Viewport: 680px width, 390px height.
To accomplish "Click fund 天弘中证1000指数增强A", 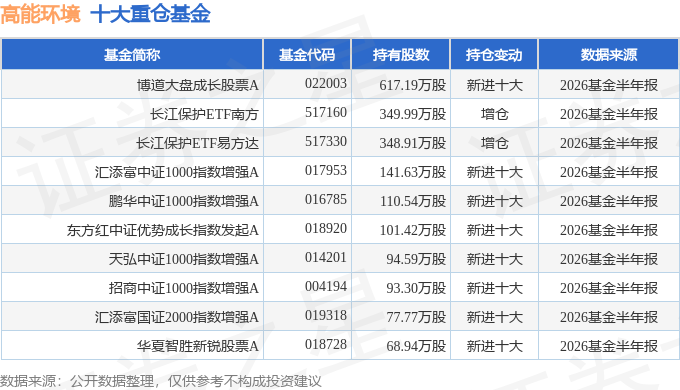I will coord(183,259).
